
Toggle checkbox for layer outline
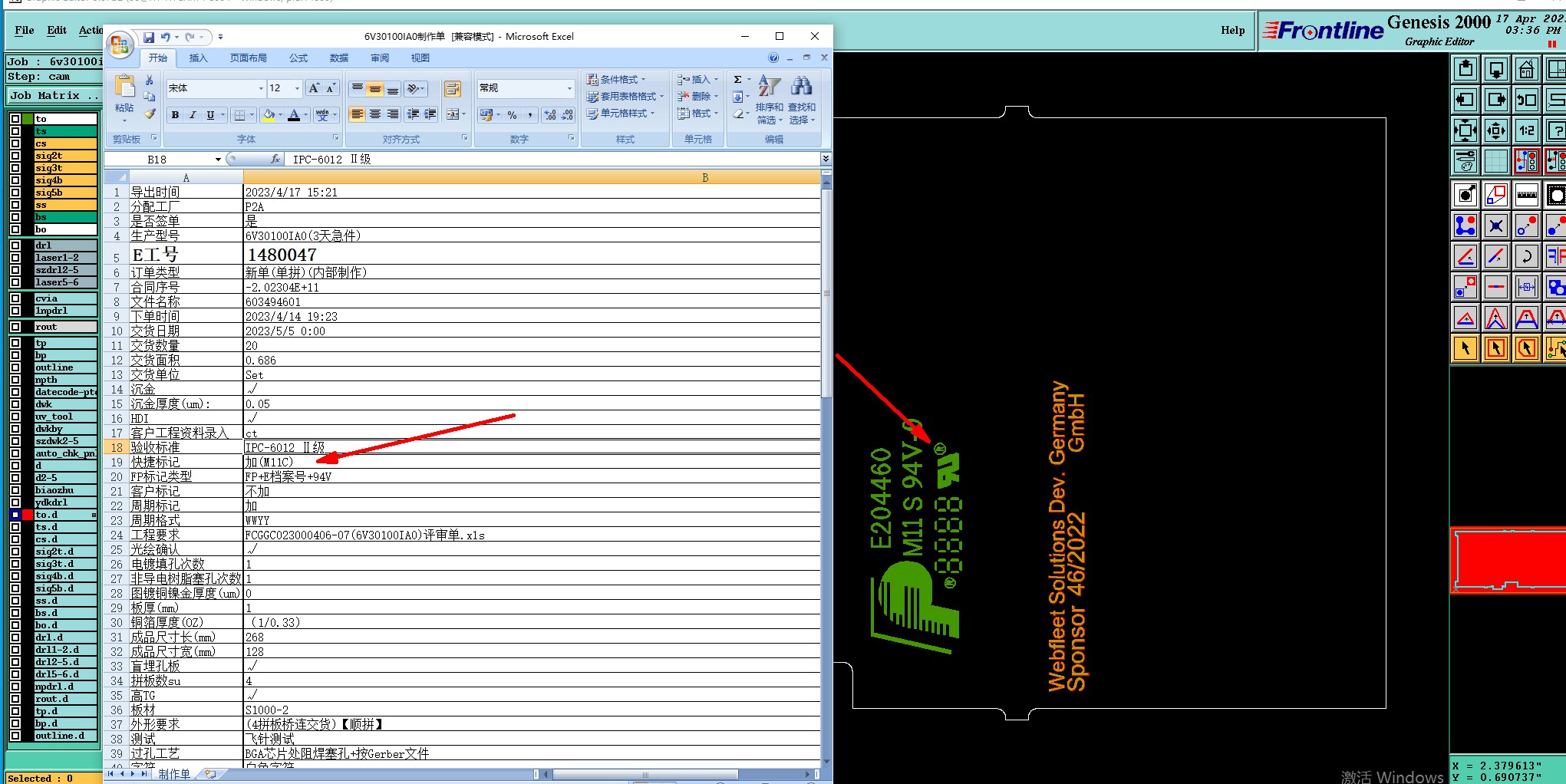[x=15, y=367]
